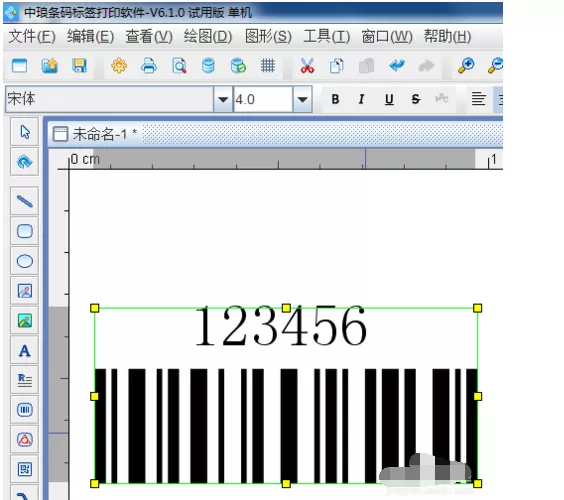Open the 查看(V) menu
The height and width of the screenshot is (500, 564).
[x=149, y=36]
